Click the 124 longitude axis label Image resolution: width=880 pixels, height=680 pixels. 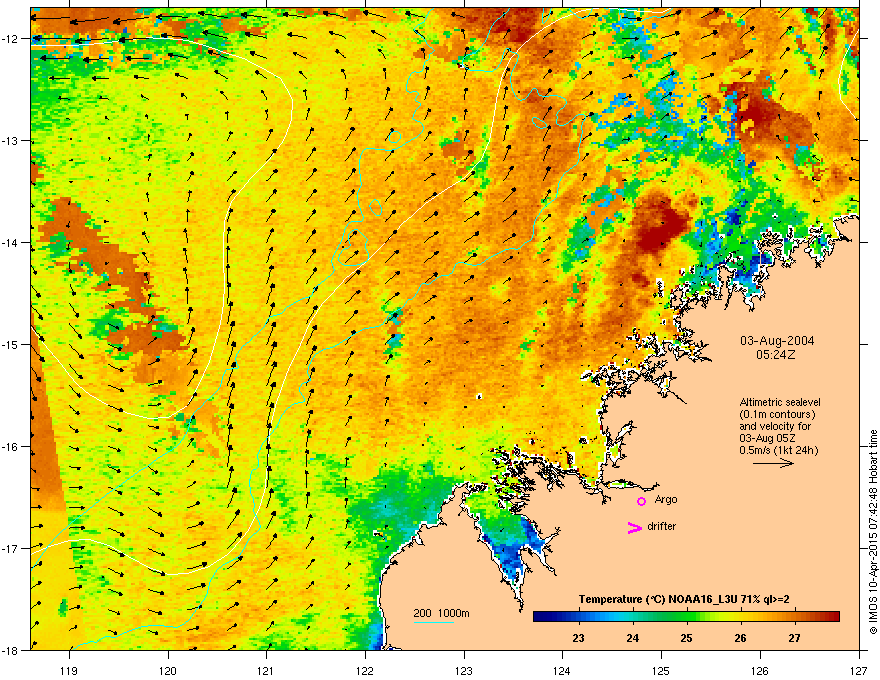point(562,670)
